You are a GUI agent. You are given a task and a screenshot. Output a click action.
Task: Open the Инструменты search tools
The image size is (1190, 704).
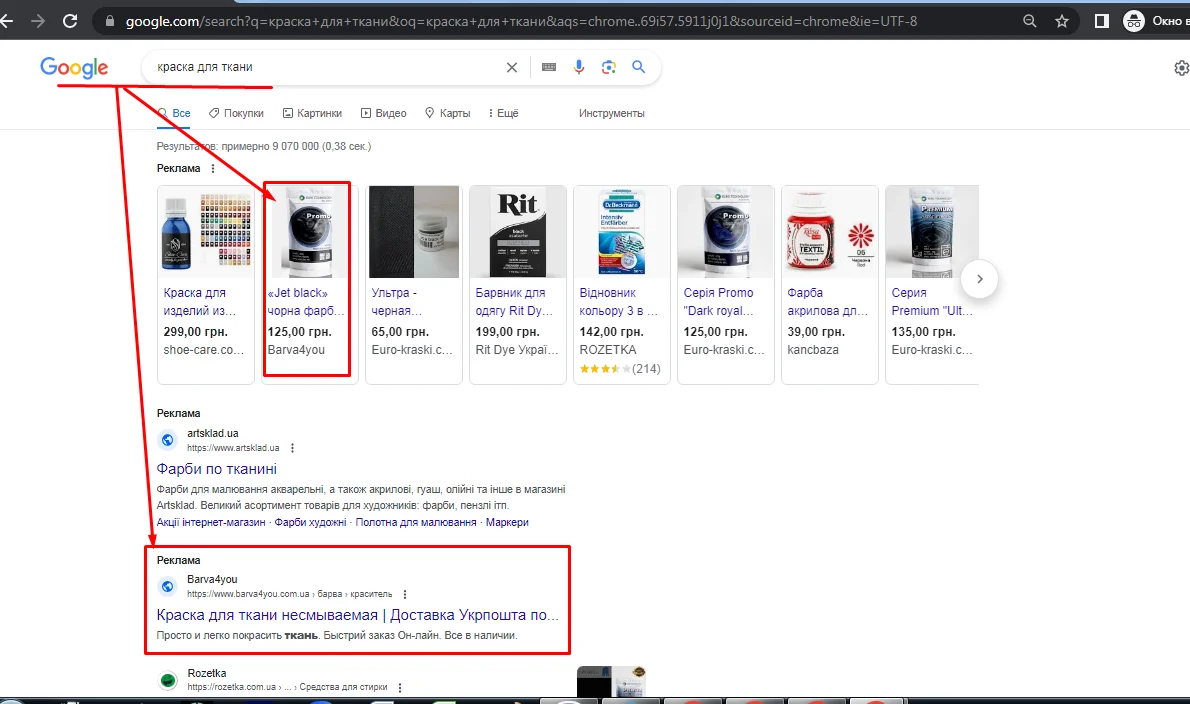click(612, 113)
